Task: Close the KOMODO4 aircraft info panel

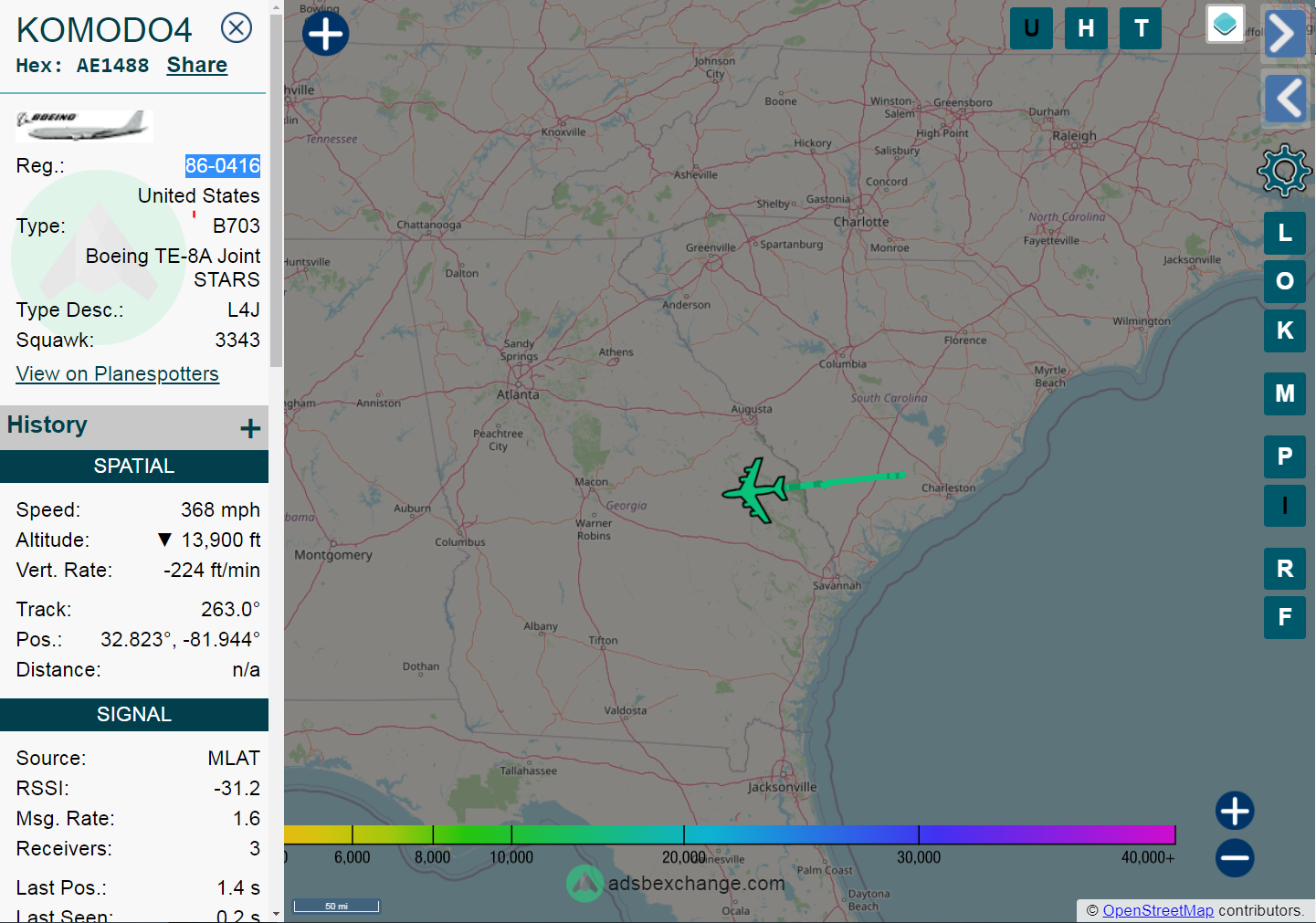Action: tap(237, 27)
